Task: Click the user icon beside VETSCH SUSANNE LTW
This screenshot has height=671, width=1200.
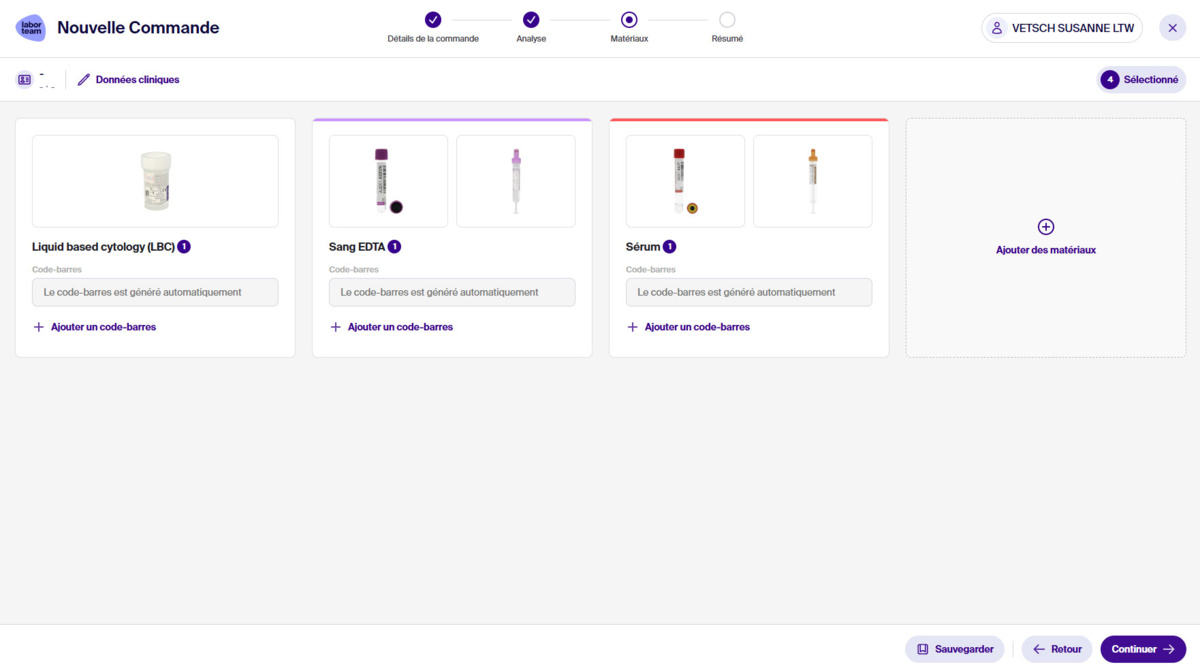Action: (x=995, y=28)
